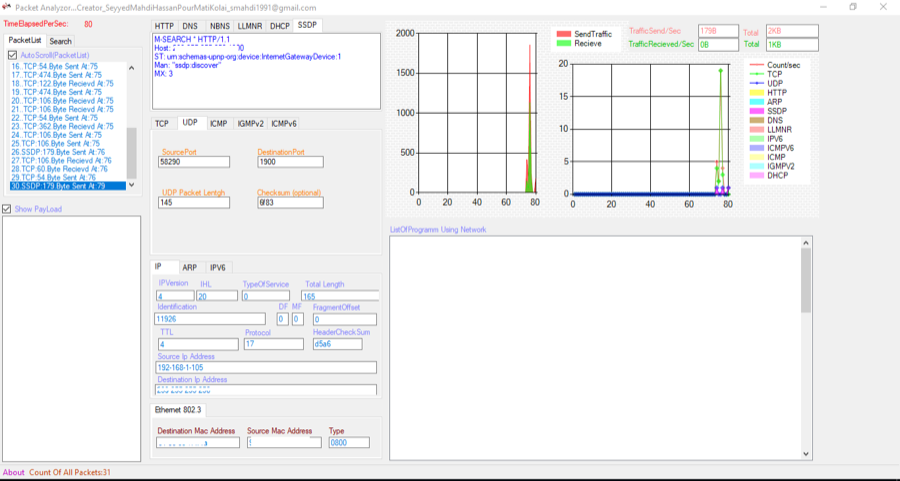The image size is (900, 481).
Task: Click the DestinationPort field showing 1900
Action: click(x=290, y=162)
